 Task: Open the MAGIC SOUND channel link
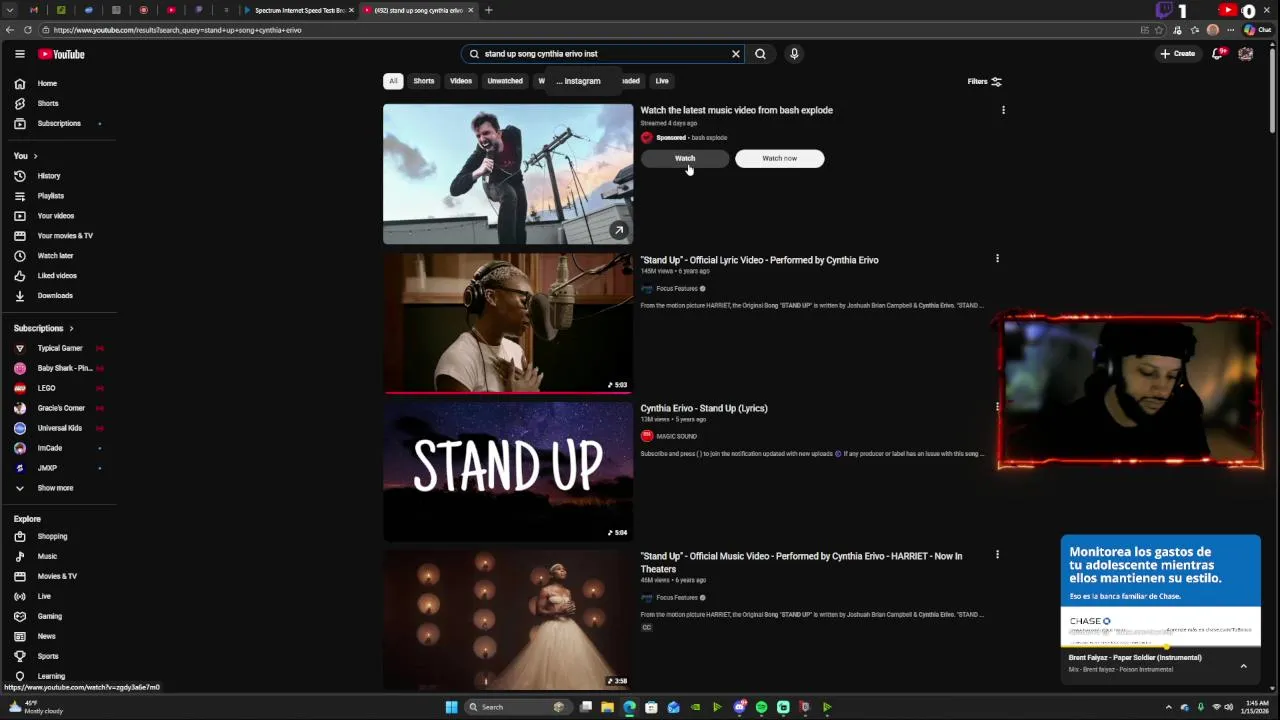click(677, 436)
